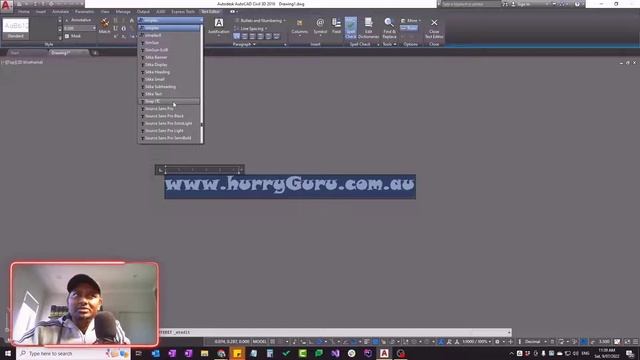
Task: Open the text height combo box
Action: tap(80, 28)
